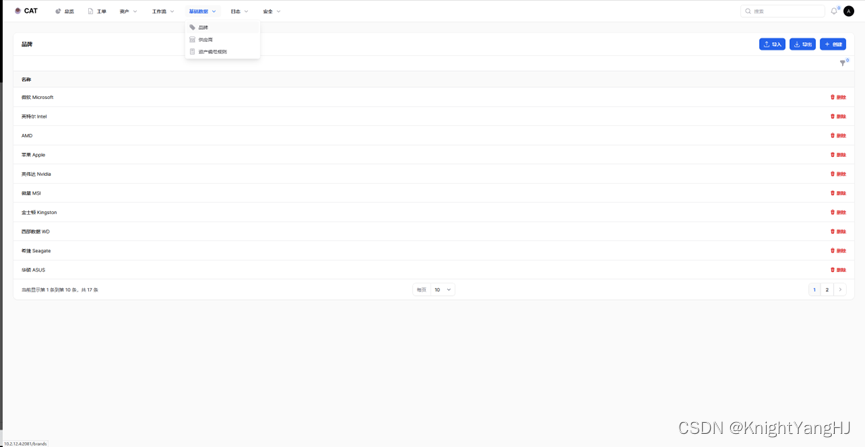The height and width of the screenshot is (447, 865).
Task: Select the 金士顿 Kingston name cell
Action: pyautogui.click(x=39, y=212)
